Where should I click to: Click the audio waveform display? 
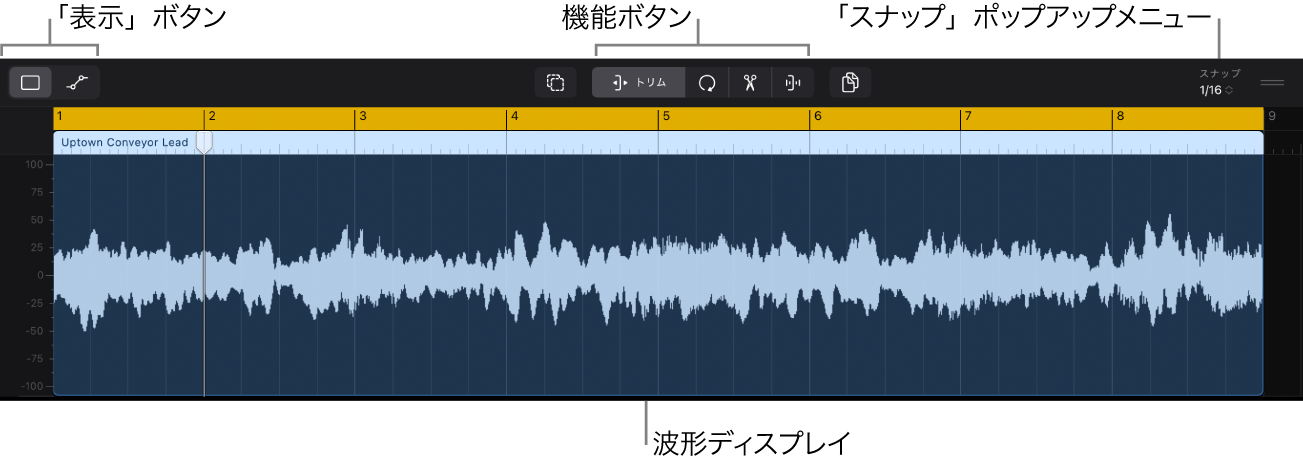658,275
